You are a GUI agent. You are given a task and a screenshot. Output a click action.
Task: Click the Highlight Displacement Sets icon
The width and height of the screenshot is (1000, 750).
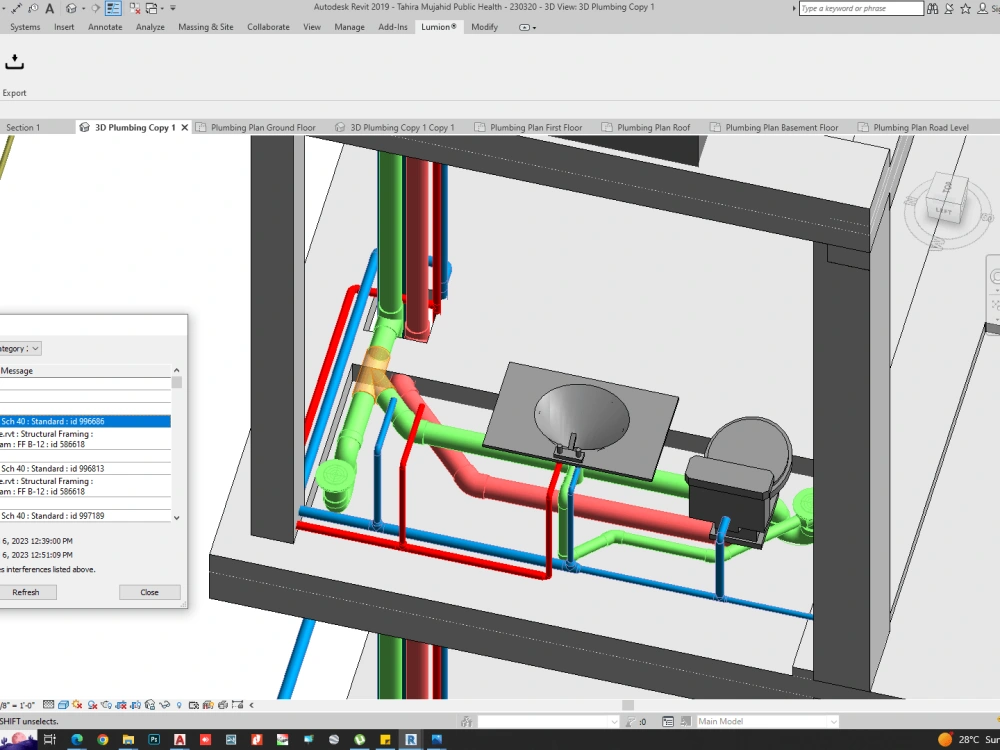[x=223, y=705]
